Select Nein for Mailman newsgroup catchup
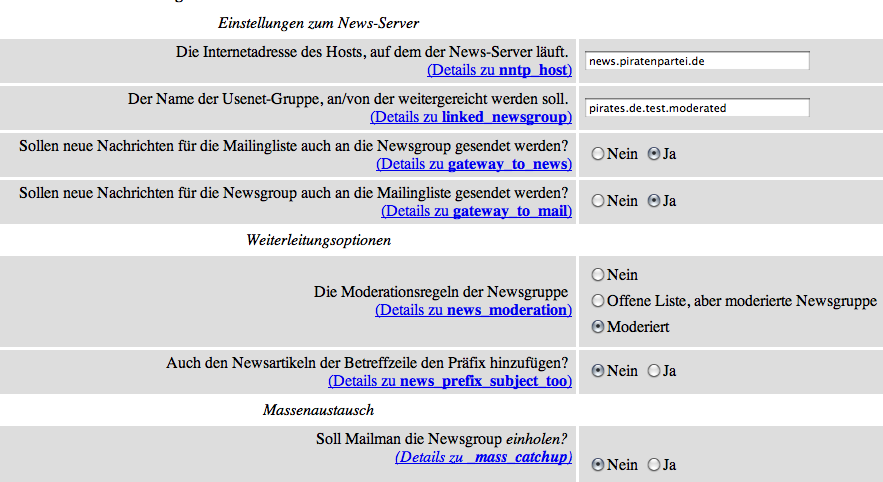The image size is (883, 482). tap(598, 465)
